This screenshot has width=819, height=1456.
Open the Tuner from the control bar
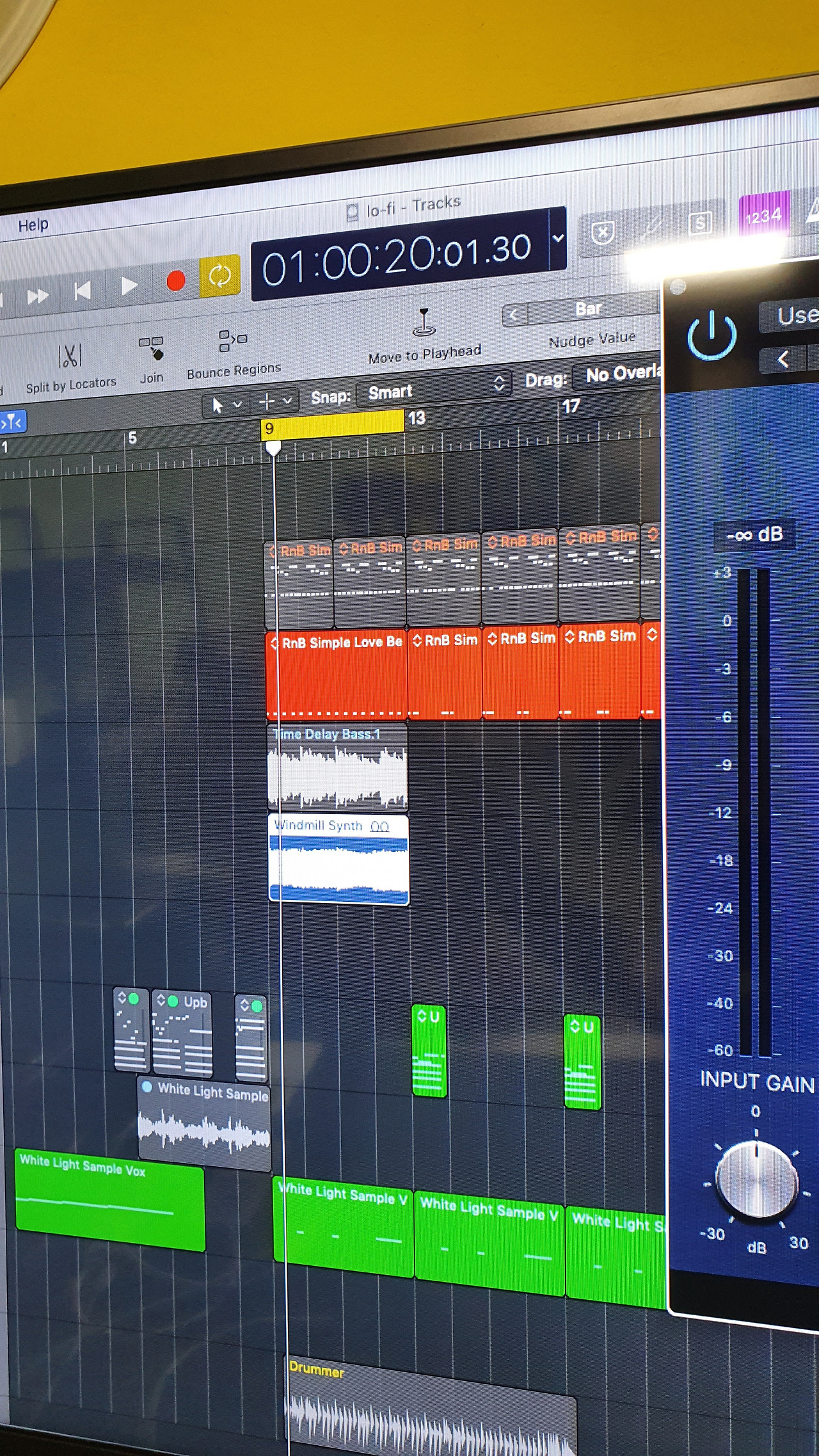click(x=653, y=227)
